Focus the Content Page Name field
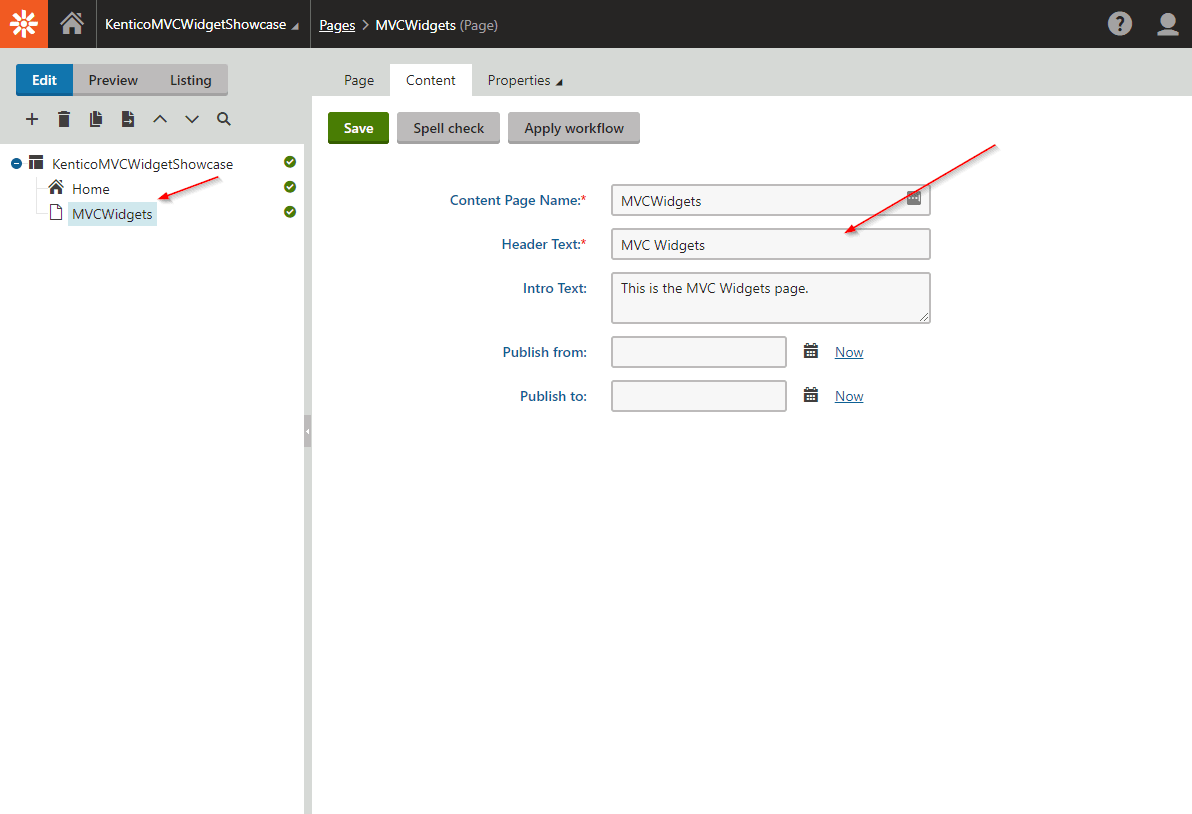This screenshot has height=814, width=1192. point(771,201)
